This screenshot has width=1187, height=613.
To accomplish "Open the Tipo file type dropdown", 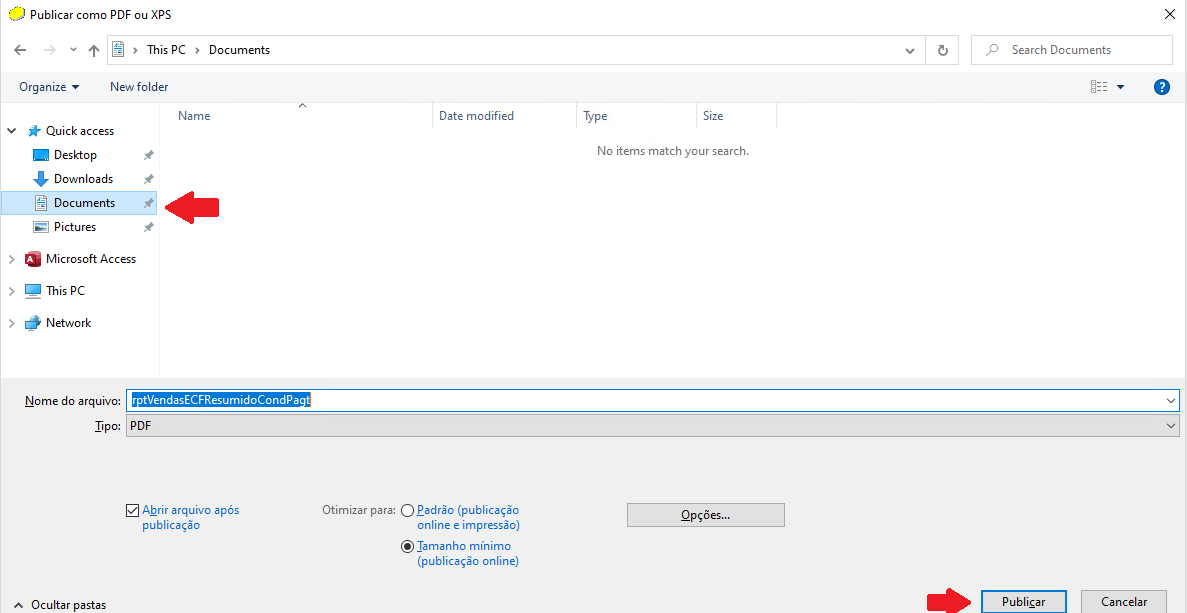I will [652, 426].
